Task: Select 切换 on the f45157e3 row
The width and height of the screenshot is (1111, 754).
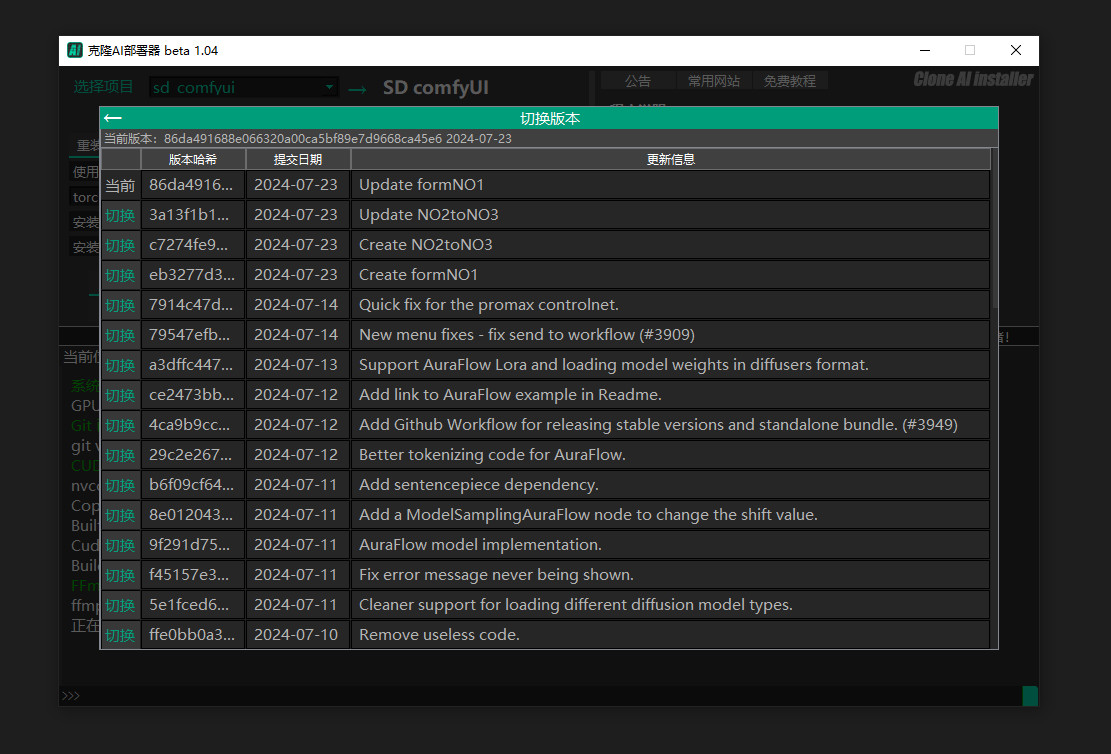Action: [120, 575]
